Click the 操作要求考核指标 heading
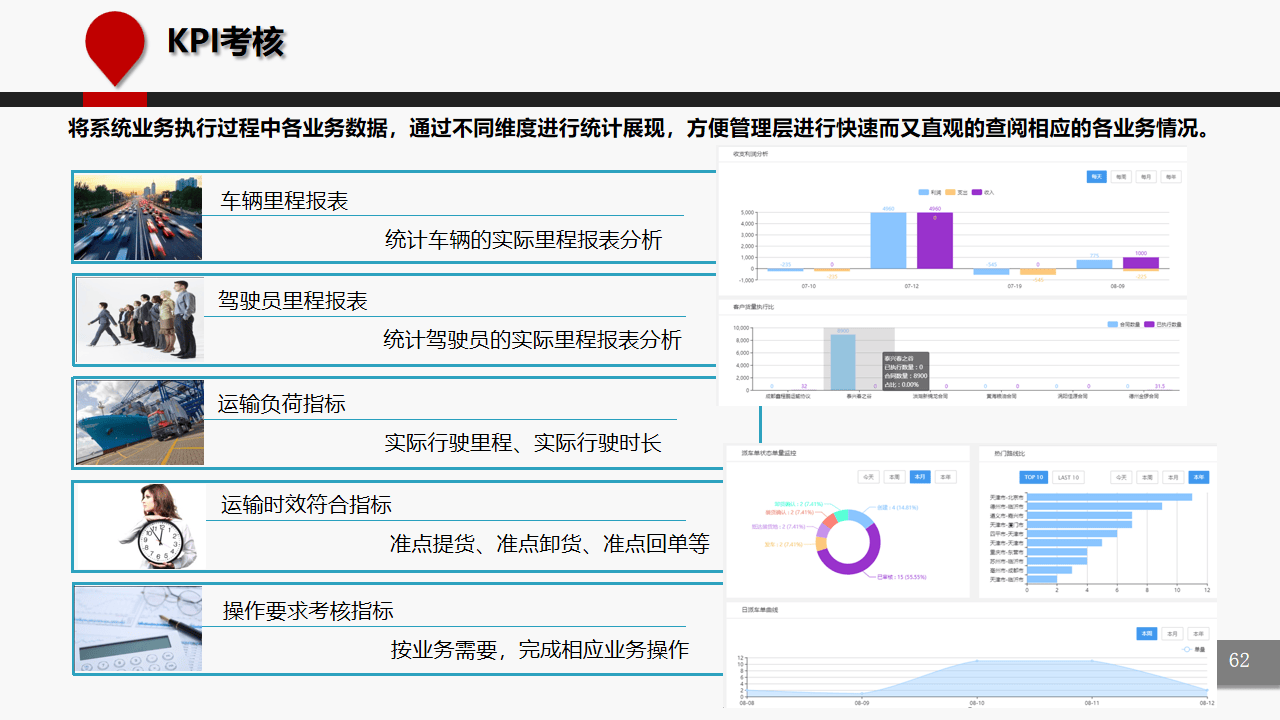 [x=308, y=611]
